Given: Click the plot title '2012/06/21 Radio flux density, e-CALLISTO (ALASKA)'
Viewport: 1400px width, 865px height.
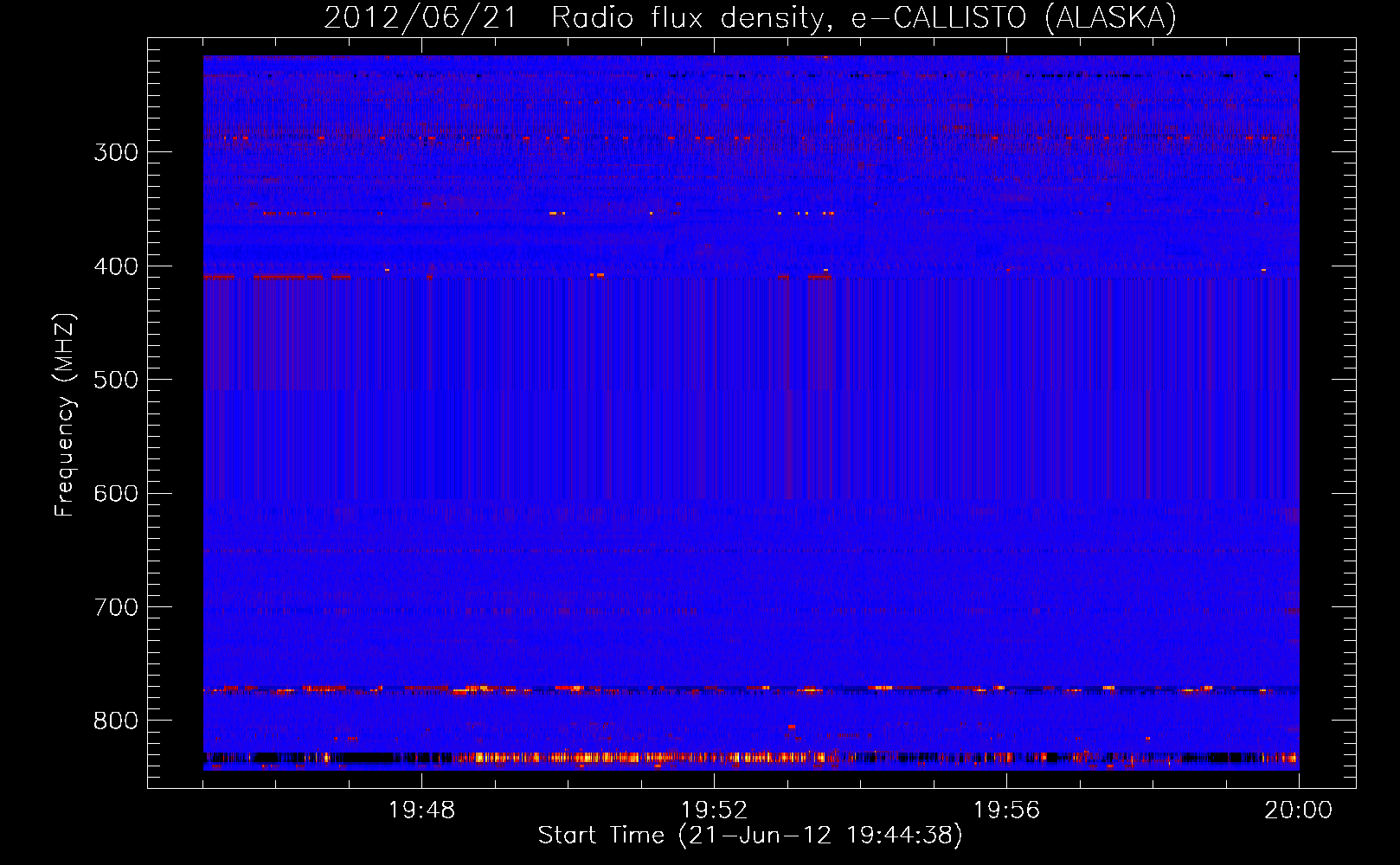Looking at the screenshot, I should pos(750,18).
